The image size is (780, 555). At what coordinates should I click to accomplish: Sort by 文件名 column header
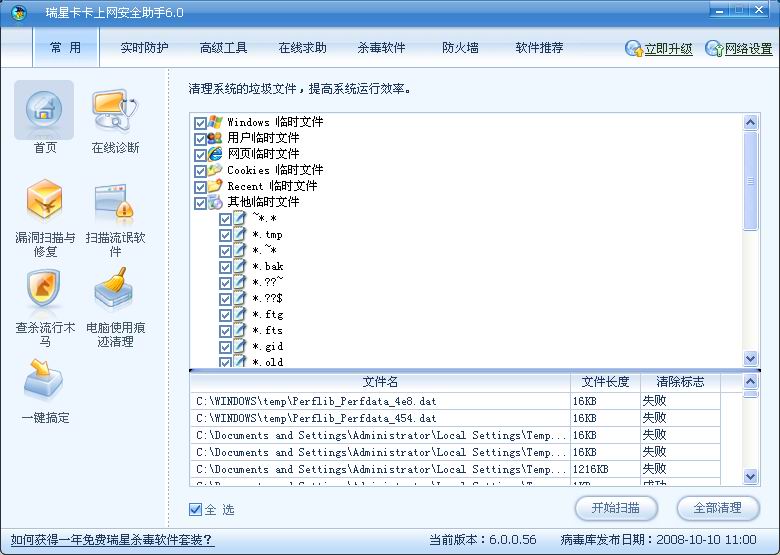(x=380, y=382)
